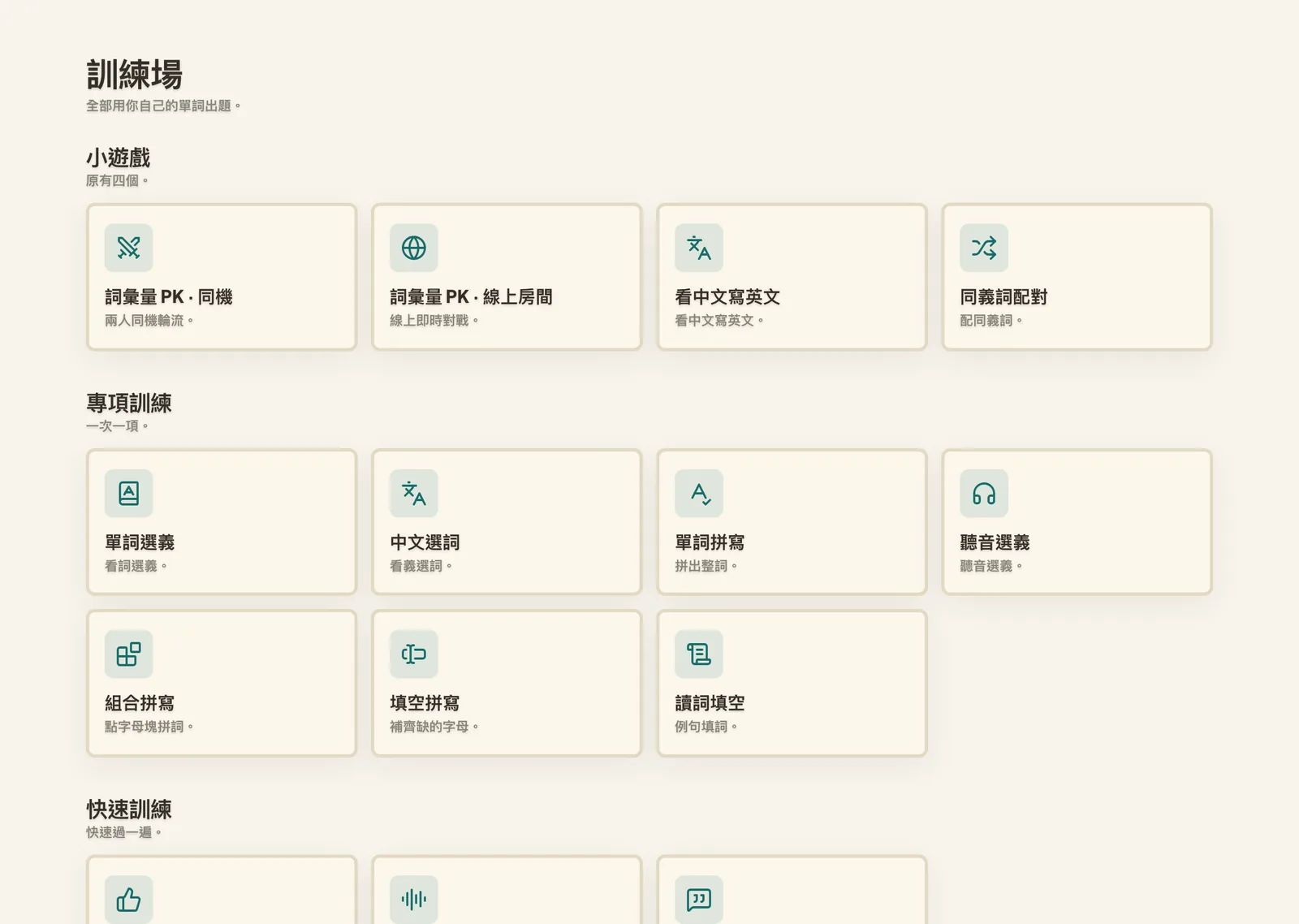Click the globe icon for 線上房間
The width and height of the screenshot is (1299, 924).
pos(414,248)
